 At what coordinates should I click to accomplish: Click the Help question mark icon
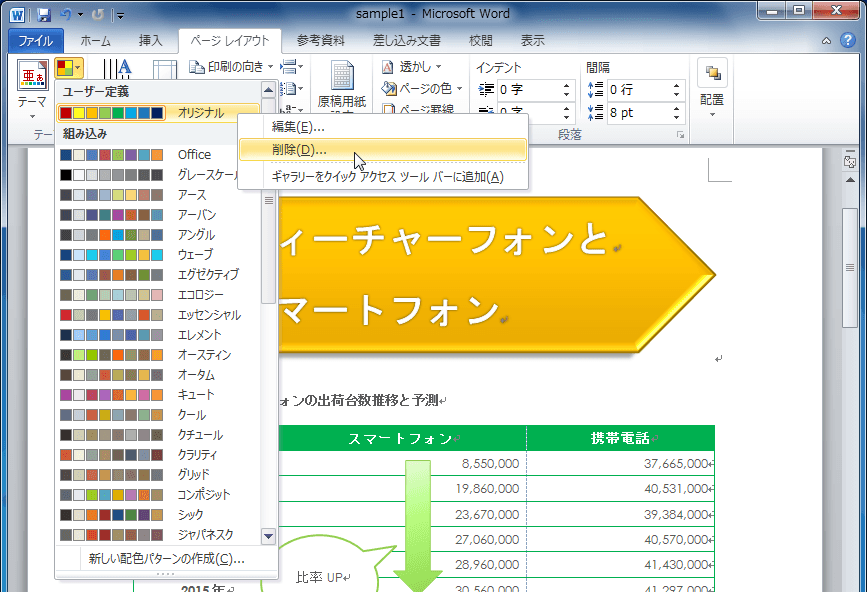848,40
